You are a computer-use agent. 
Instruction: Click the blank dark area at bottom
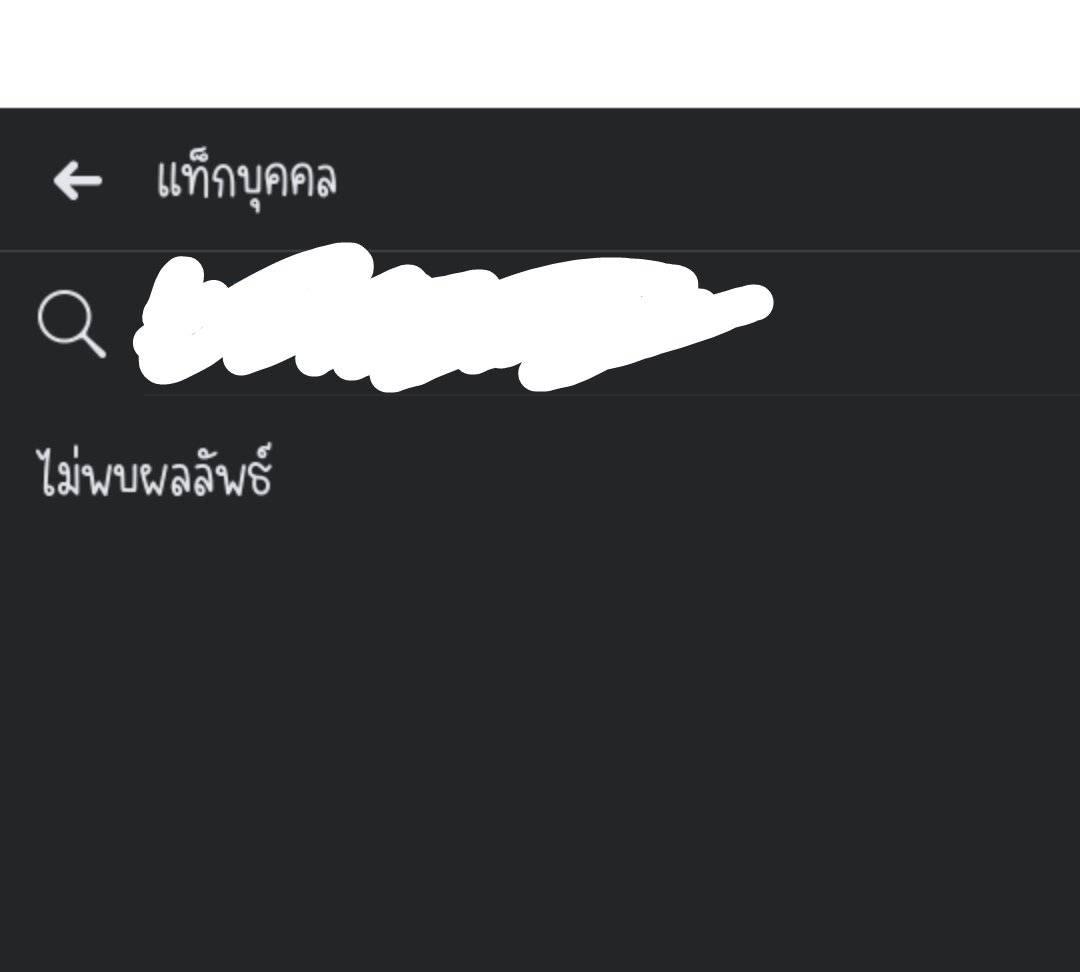coord(540,861)
